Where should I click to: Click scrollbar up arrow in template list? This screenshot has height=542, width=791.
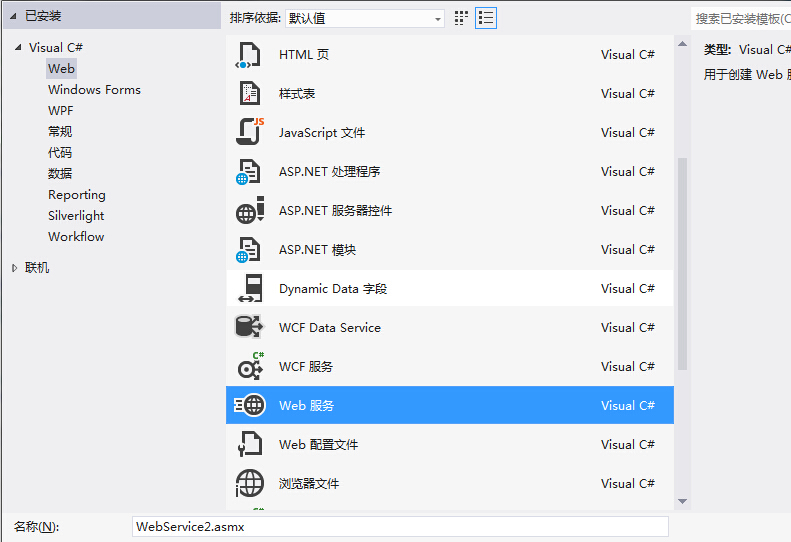tap(683, 44)
